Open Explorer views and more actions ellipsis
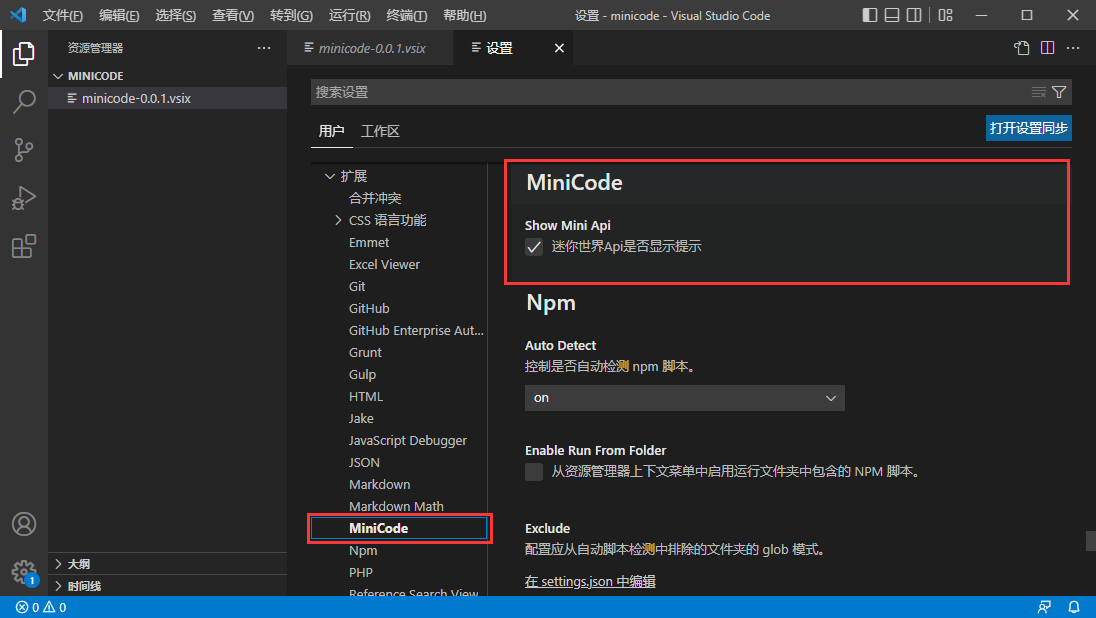Screen dimensions: 1096x618 264,48
